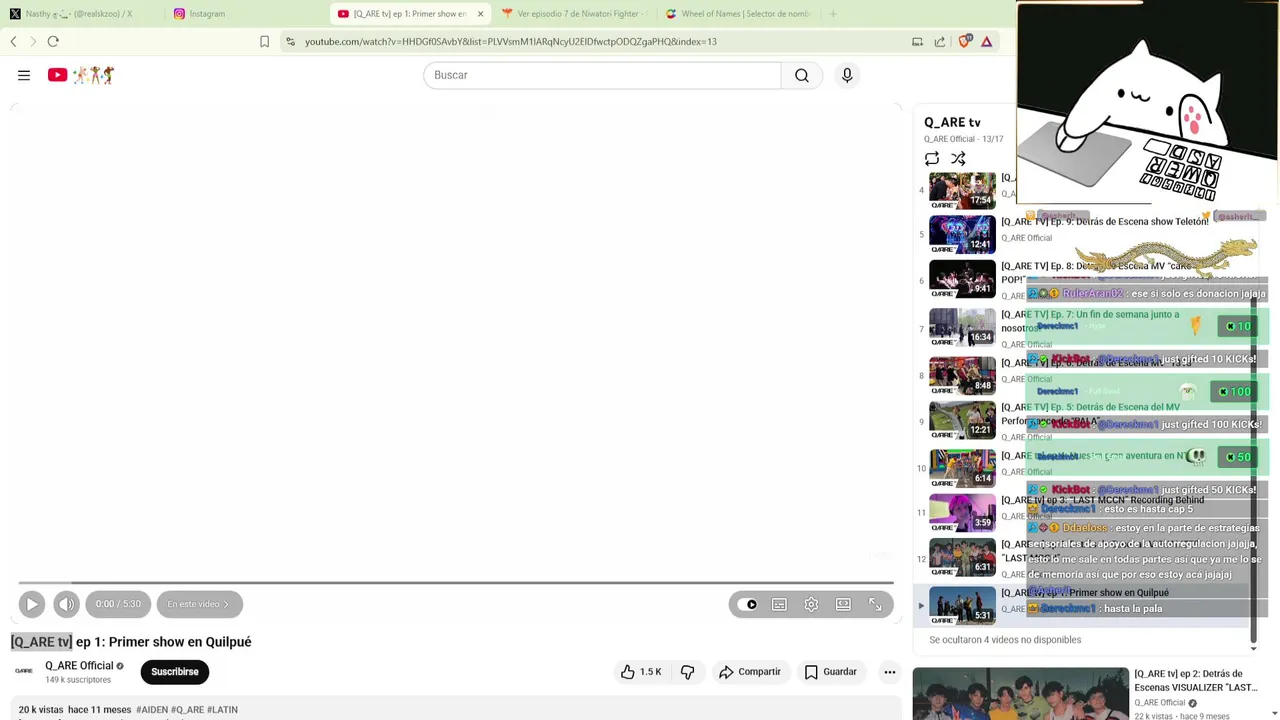Screen dimensions: 1280x720
Task: Open the 8:48 playlist video thumbnail
Action: (962, 375)
